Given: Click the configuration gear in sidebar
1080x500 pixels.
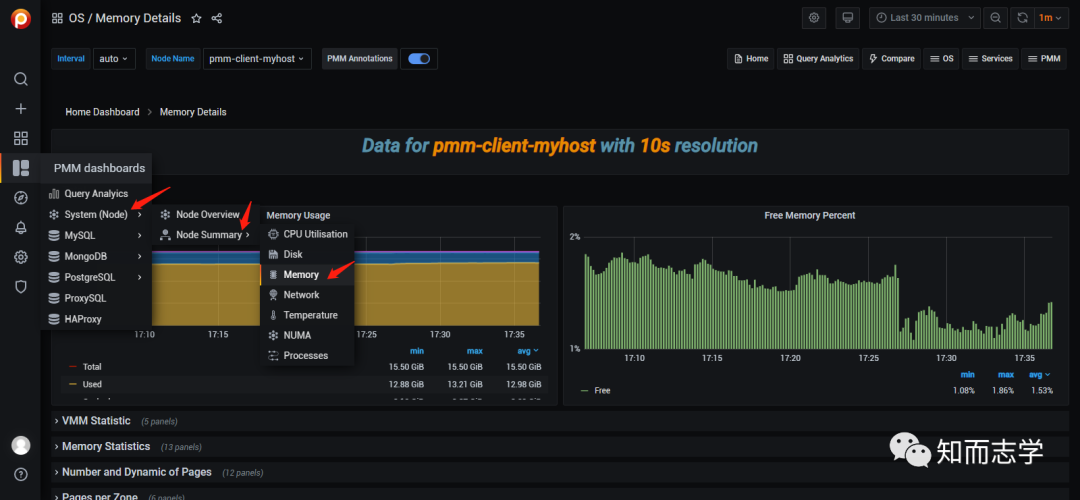Looking at the screenshot, I should coord(21,257).
